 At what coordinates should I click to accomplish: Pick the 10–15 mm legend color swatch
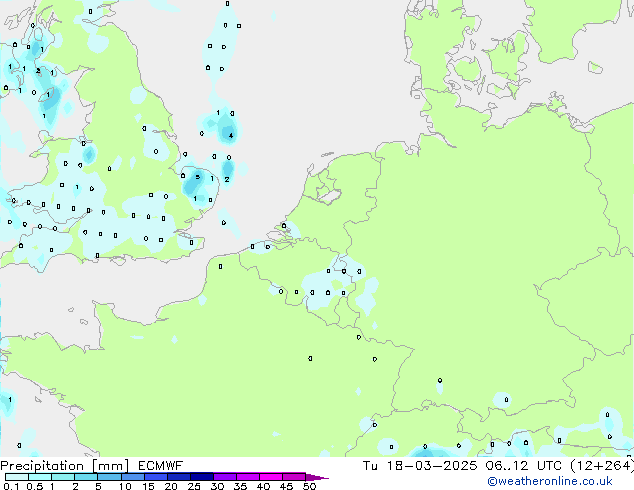133,477
